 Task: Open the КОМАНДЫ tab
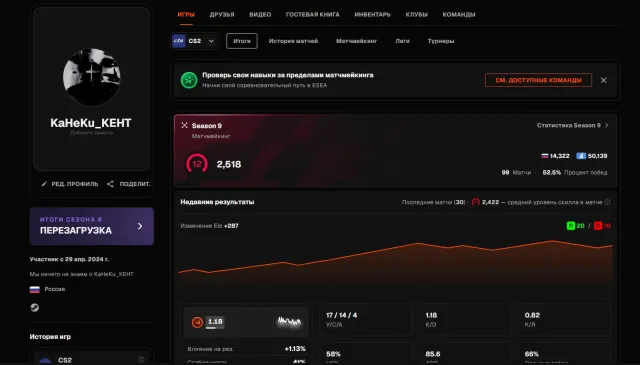(459, 14)
